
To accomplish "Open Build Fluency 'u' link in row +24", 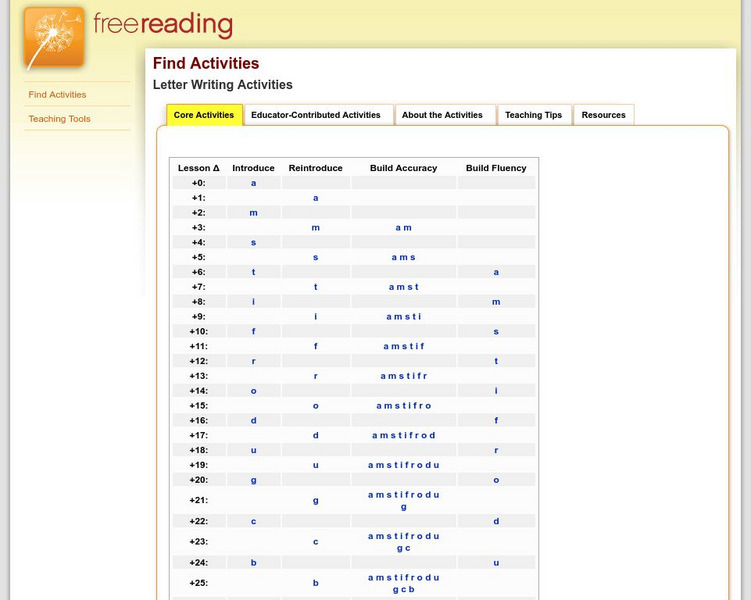I will click(496, 563).
